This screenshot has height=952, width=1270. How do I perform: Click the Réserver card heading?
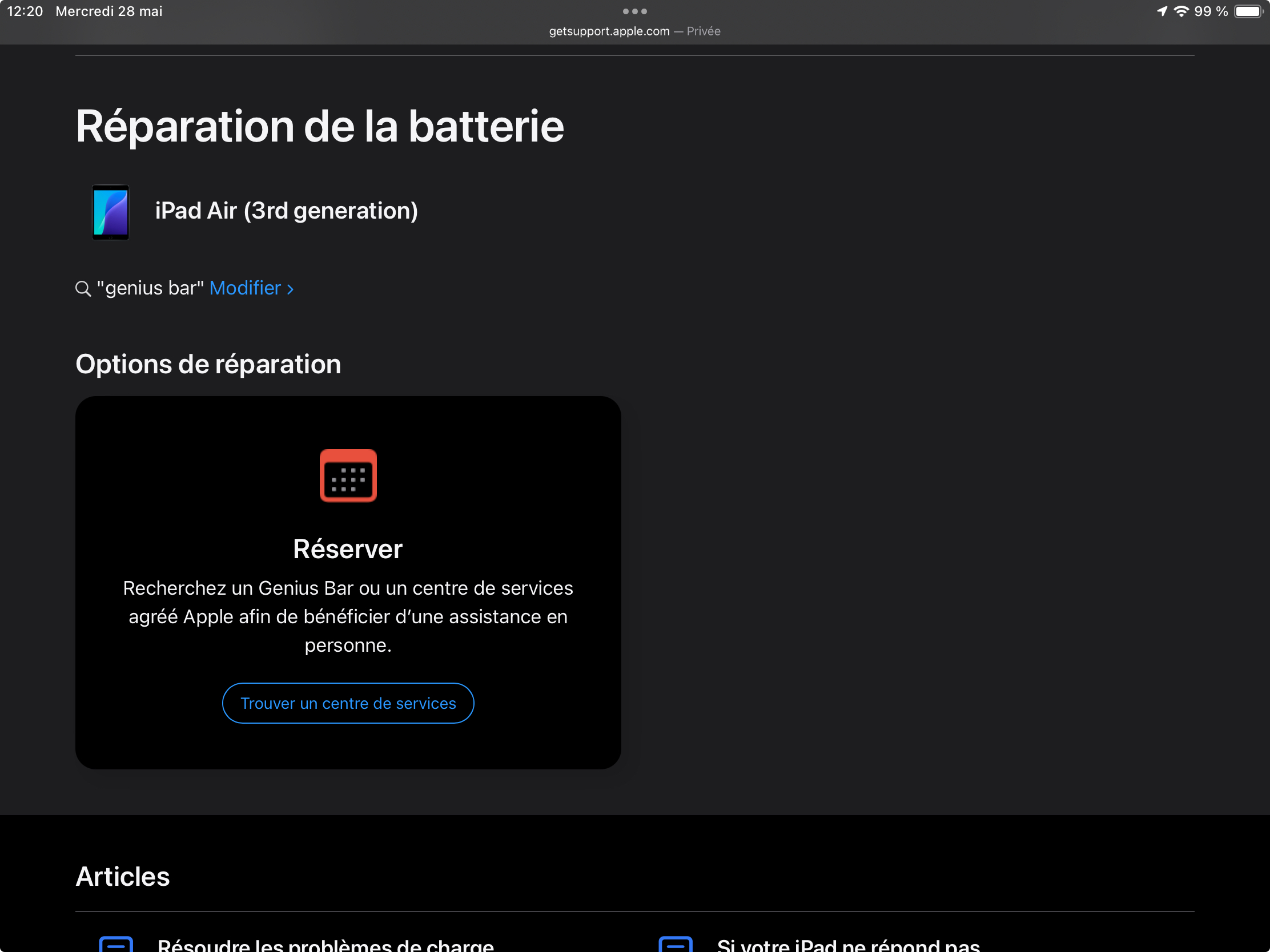click(348, 549)
